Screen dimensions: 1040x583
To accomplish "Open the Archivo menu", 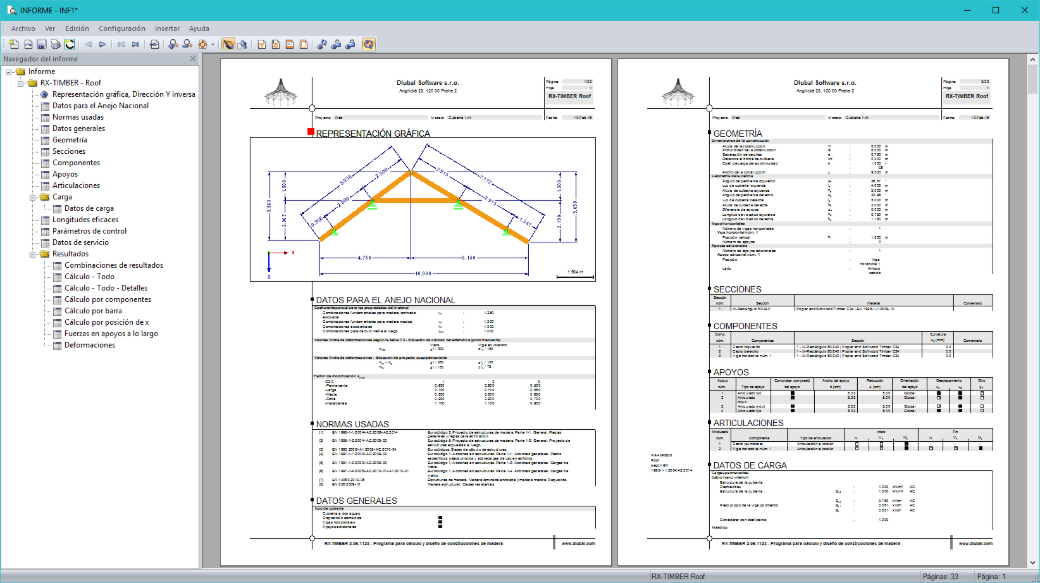I will [23, 29].
